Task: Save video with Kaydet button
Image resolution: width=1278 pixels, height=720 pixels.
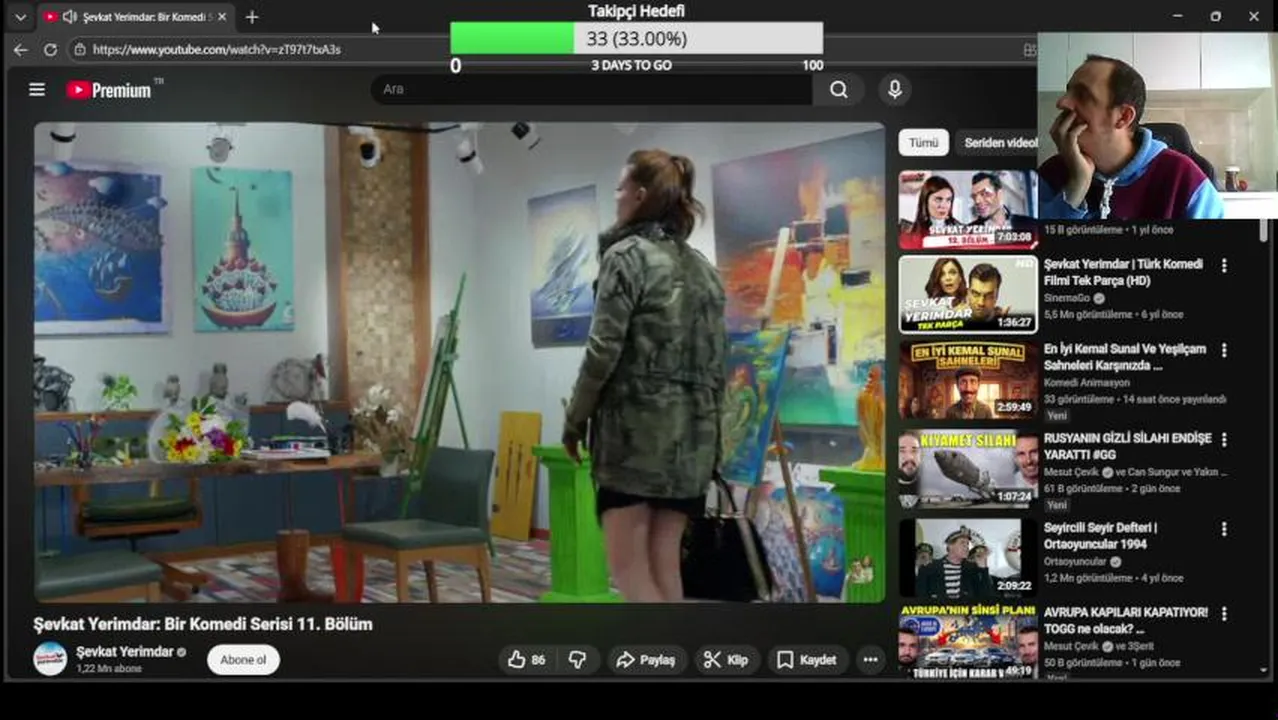Action: click(807, 660)
